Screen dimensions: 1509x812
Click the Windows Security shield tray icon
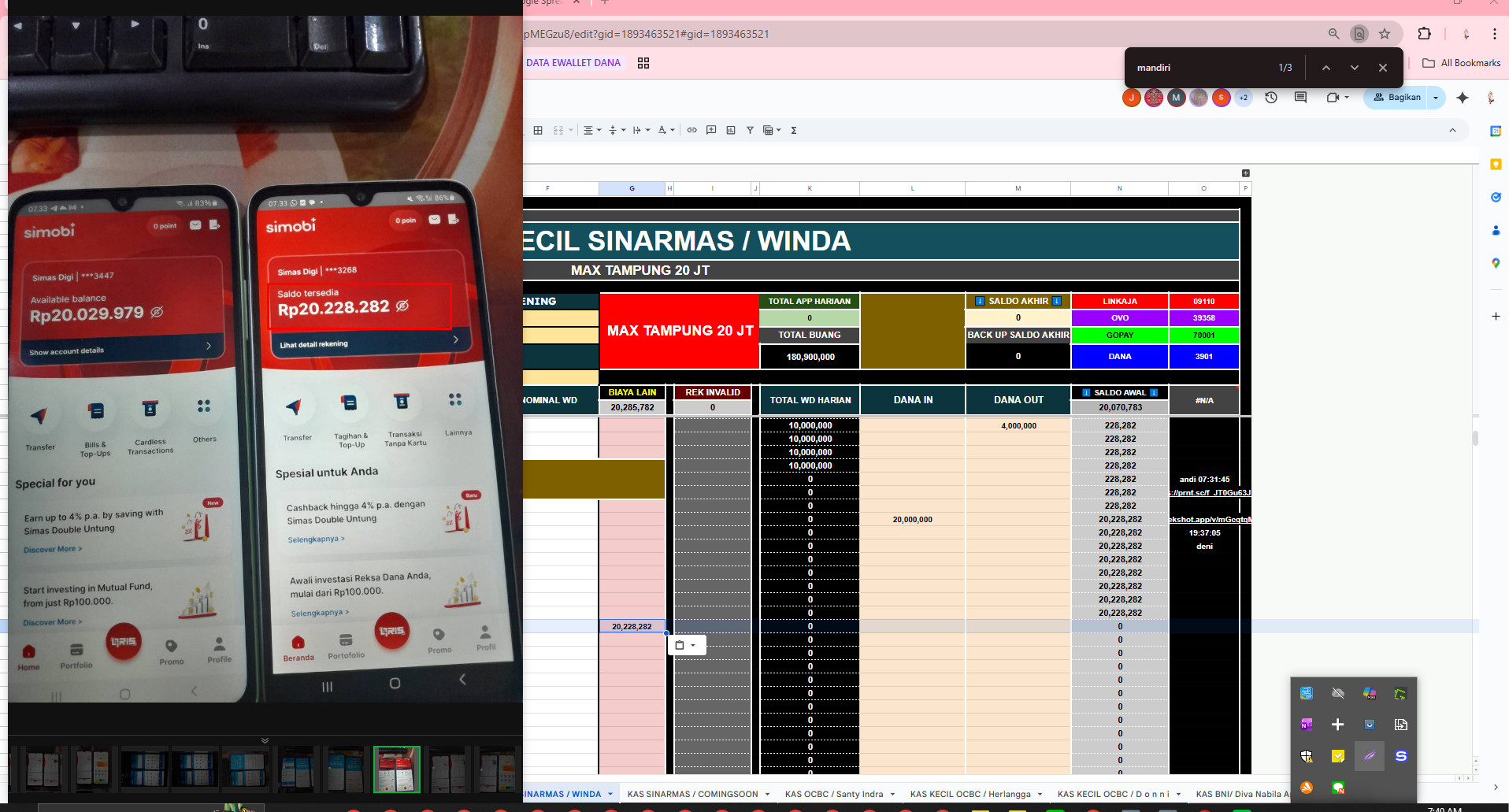[1307, 756]
